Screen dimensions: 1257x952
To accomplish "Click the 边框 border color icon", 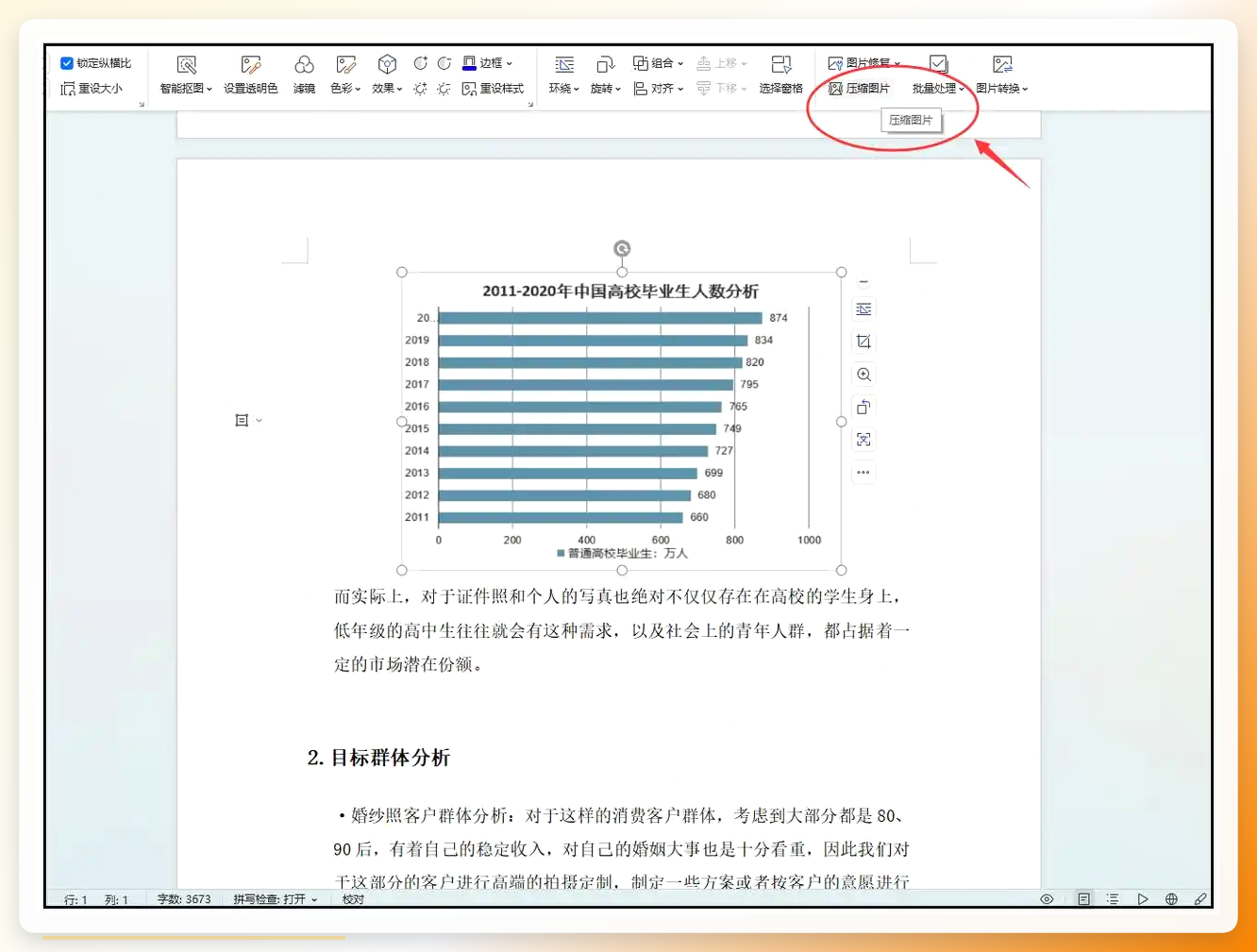I will tap(469, 63).
